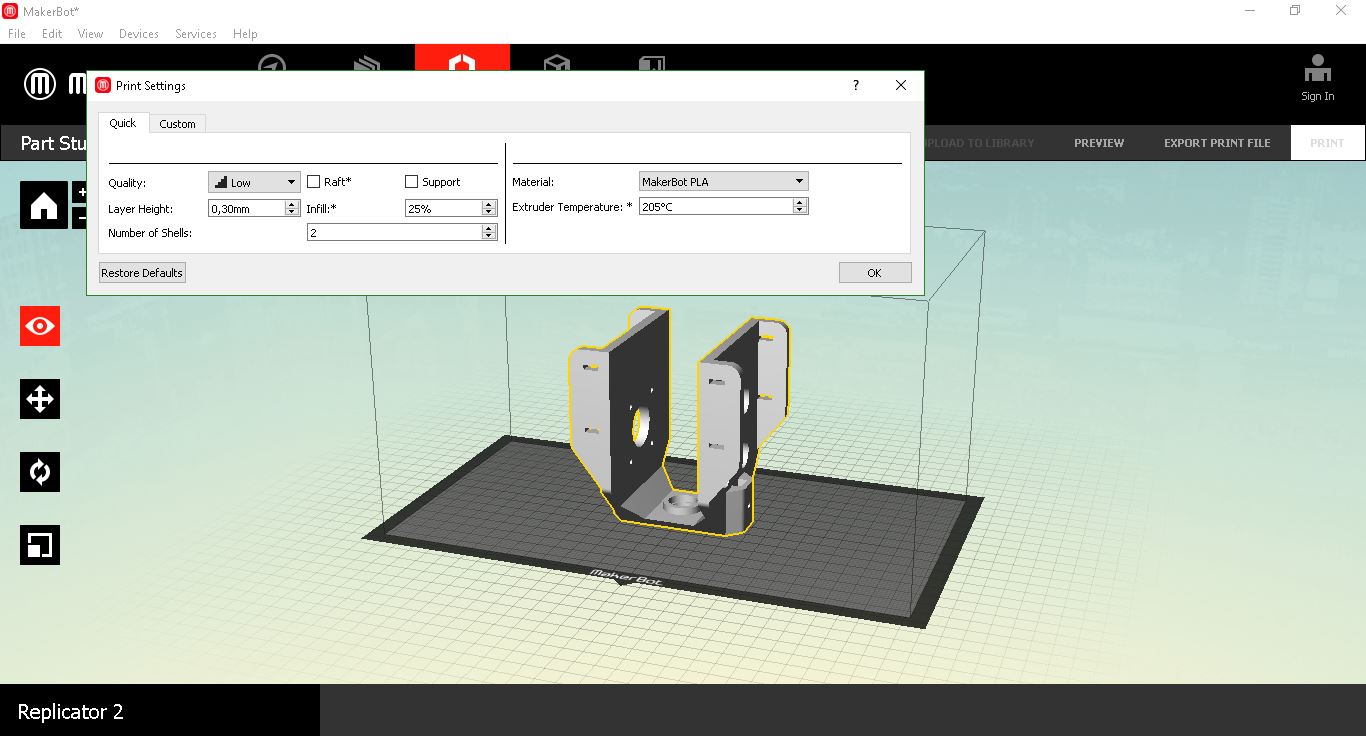The height and width of the screenshot is (736, 1366).
Task: Increase Layer Height with up arrow
Action: click(292, 204)
